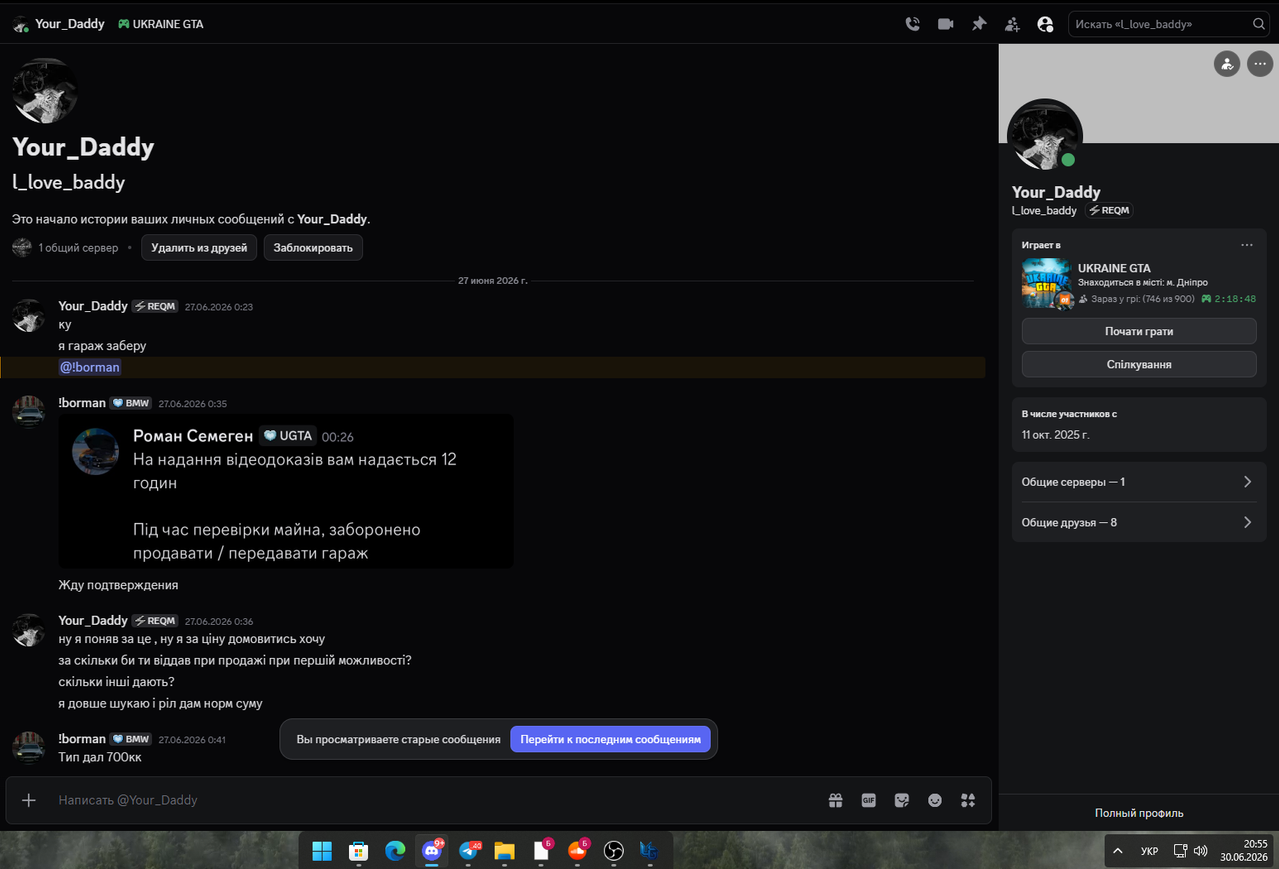Viewport: 1279px width, 869px height.
Task: Click the "Почати грати" button
Action: coord(1139,331)
